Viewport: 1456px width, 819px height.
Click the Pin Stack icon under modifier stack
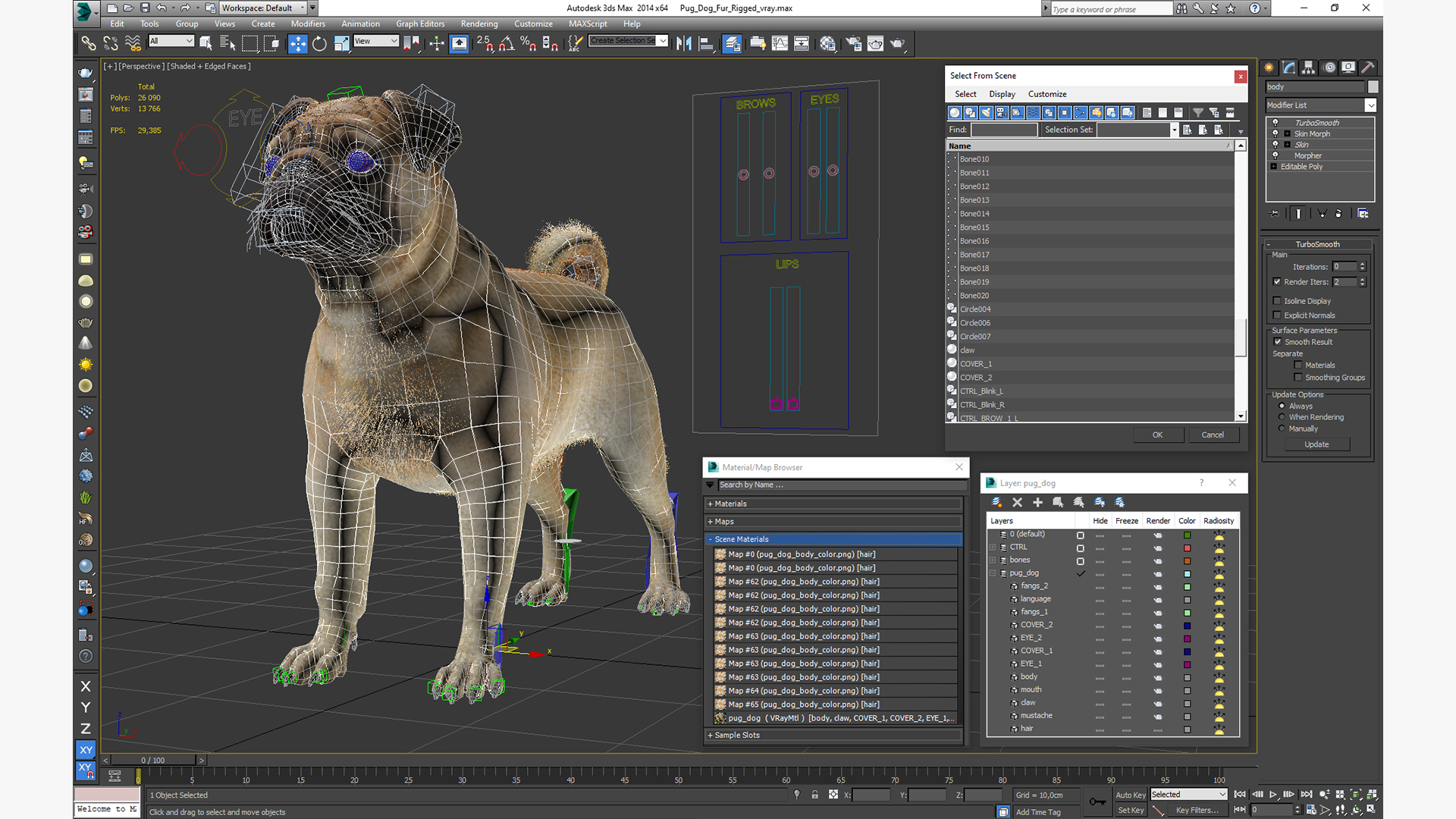tap(1274, 214)
